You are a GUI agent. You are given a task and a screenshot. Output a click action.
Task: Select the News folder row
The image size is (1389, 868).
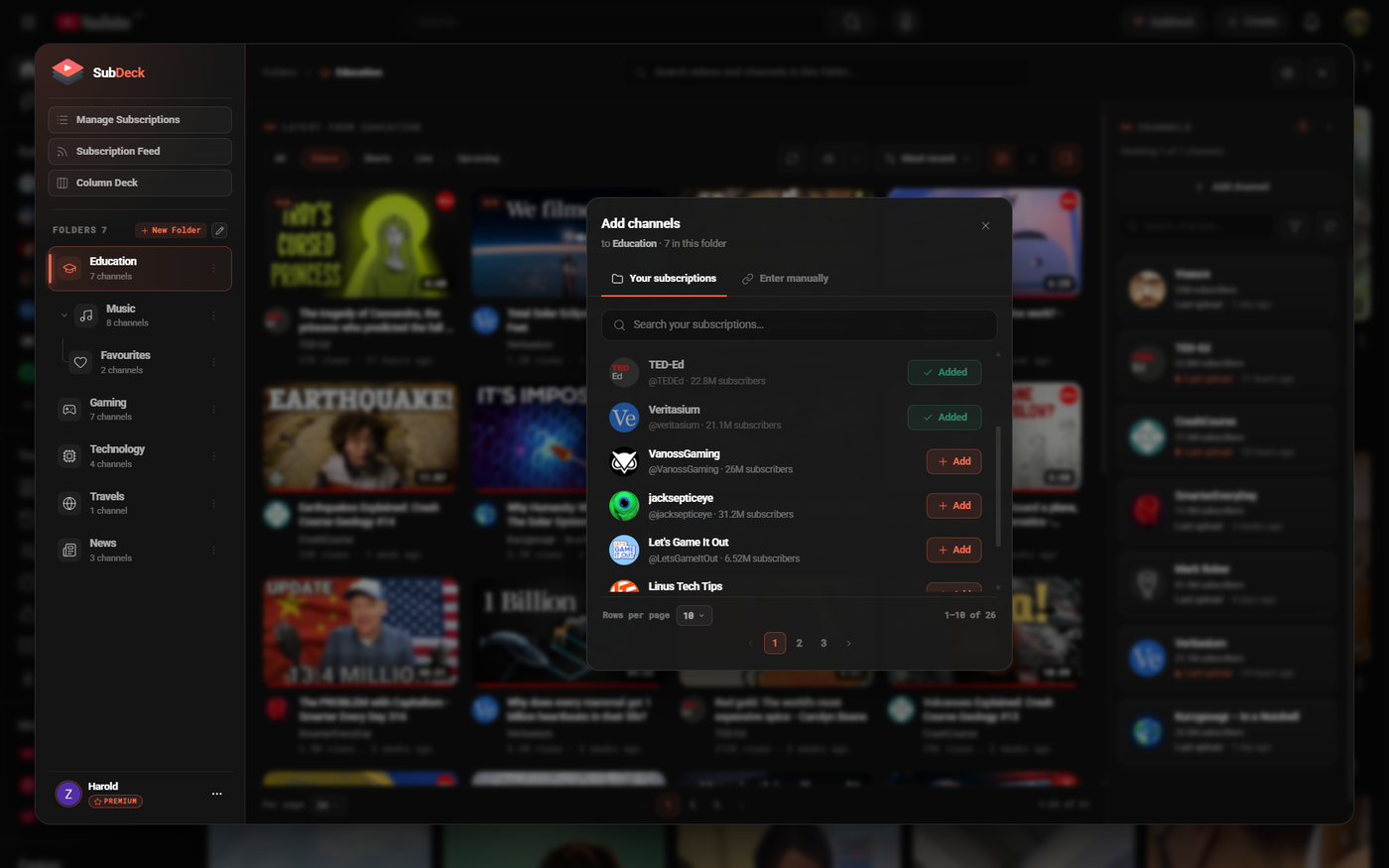click(x=140, y=550)
